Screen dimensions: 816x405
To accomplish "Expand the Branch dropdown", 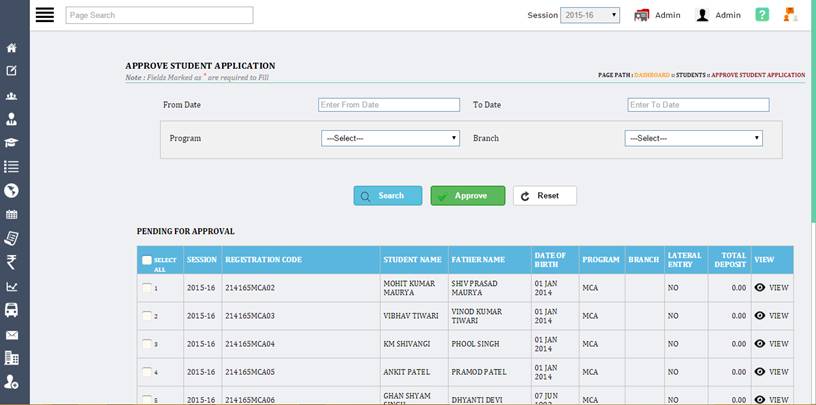I will [x=693, y=138].
